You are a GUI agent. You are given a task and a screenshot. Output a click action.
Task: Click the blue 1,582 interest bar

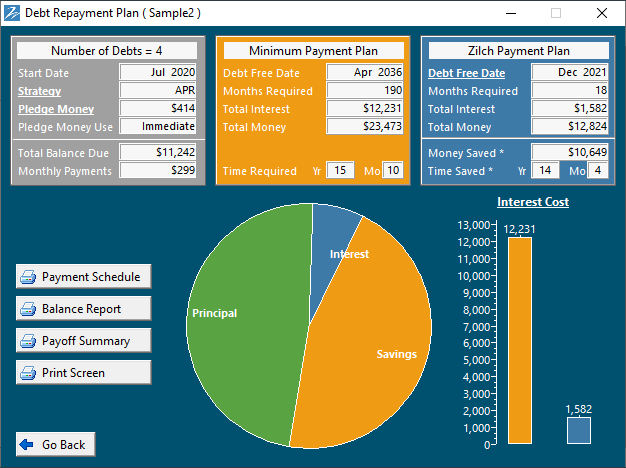coord(578,431)
